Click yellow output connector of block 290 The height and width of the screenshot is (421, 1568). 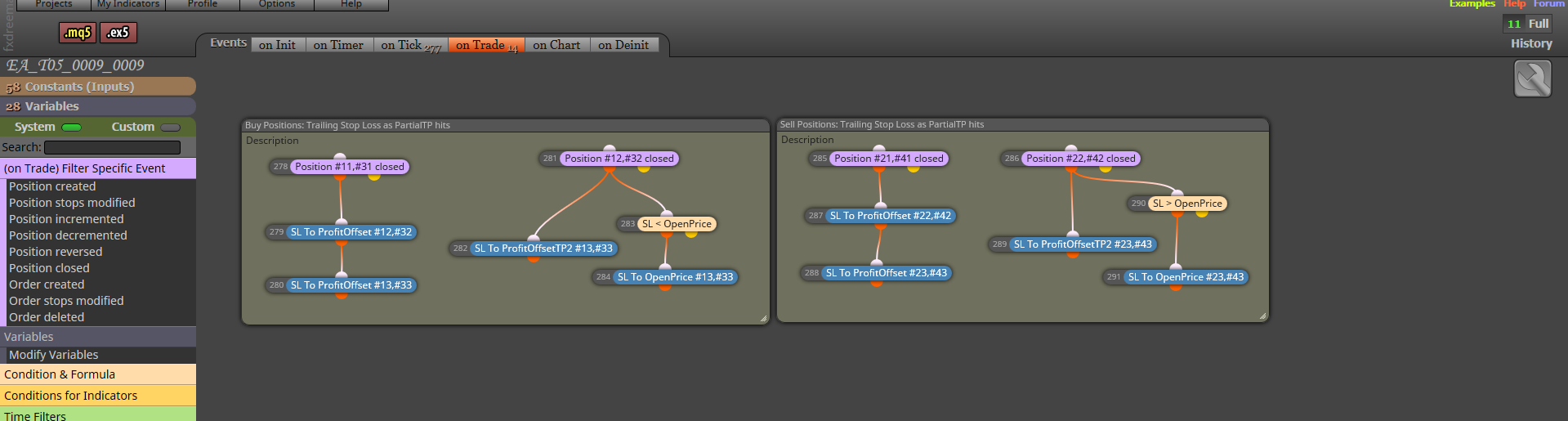click(1202, 213)
